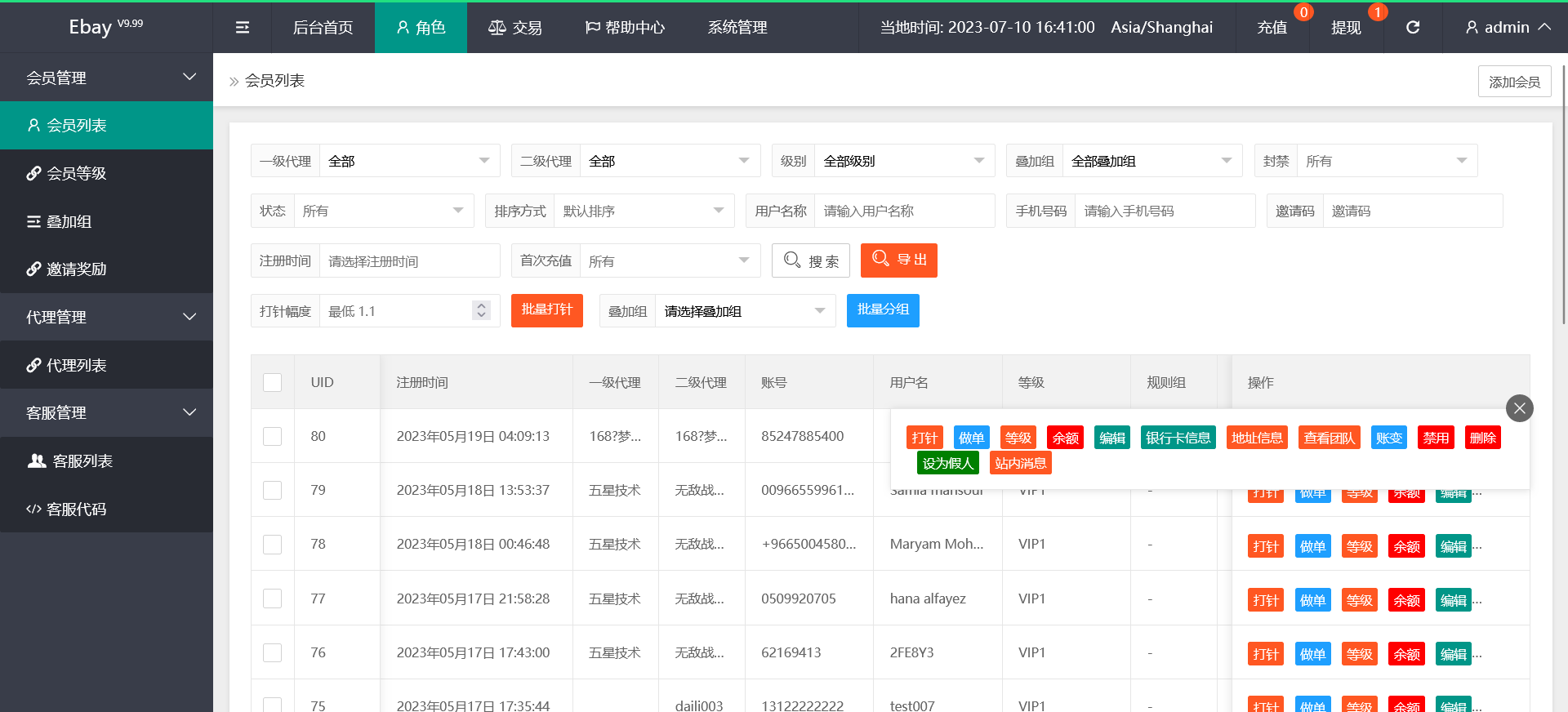The width and height of the screenshot is (1568, 712).
Task: Close the action popup with X icon
Action: pyautogui.click(x=1519, y=408)
